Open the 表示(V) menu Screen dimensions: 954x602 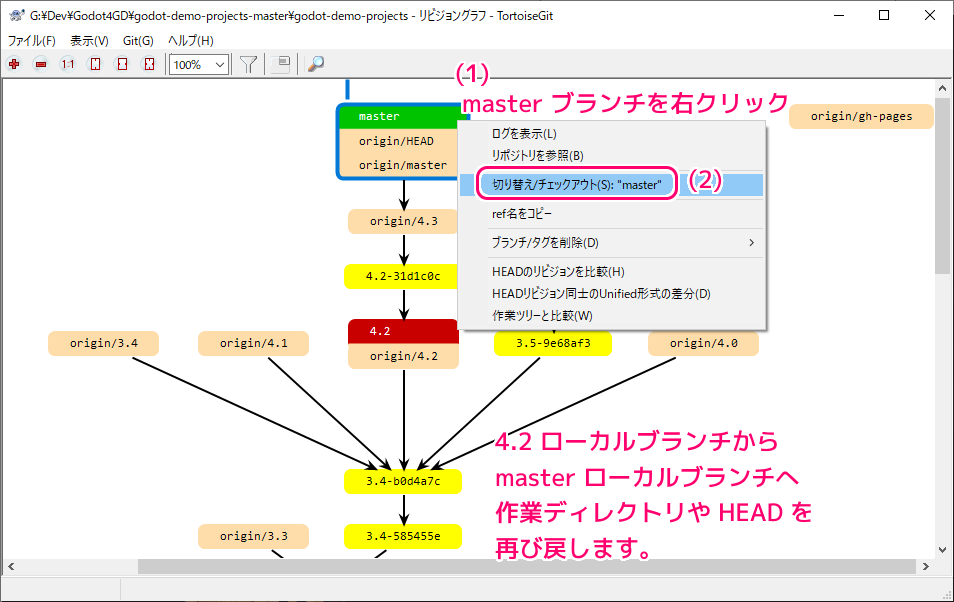(x=89, y=41)
